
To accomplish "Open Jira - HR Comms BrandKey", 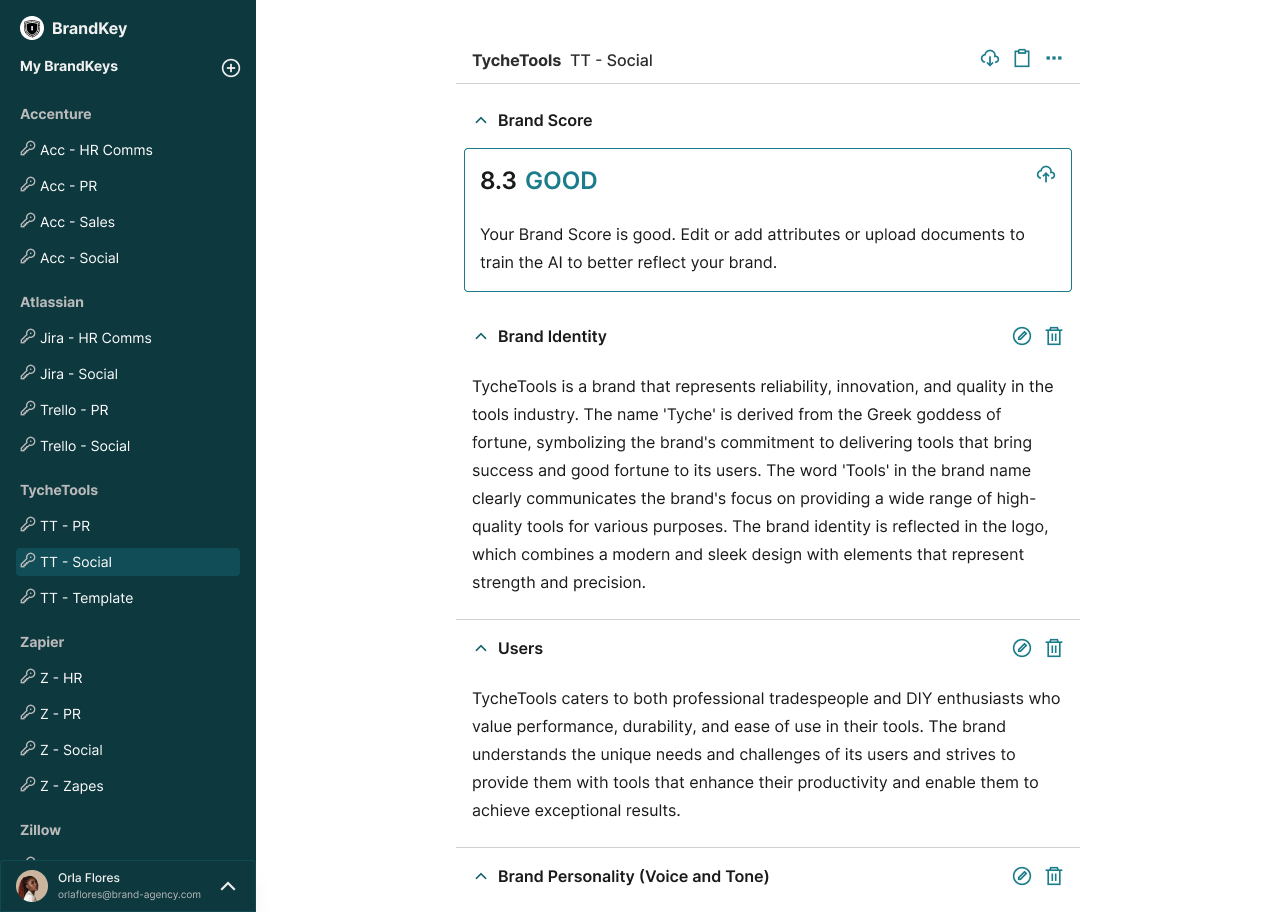I will pyautogui.click(x=128, y=338).
